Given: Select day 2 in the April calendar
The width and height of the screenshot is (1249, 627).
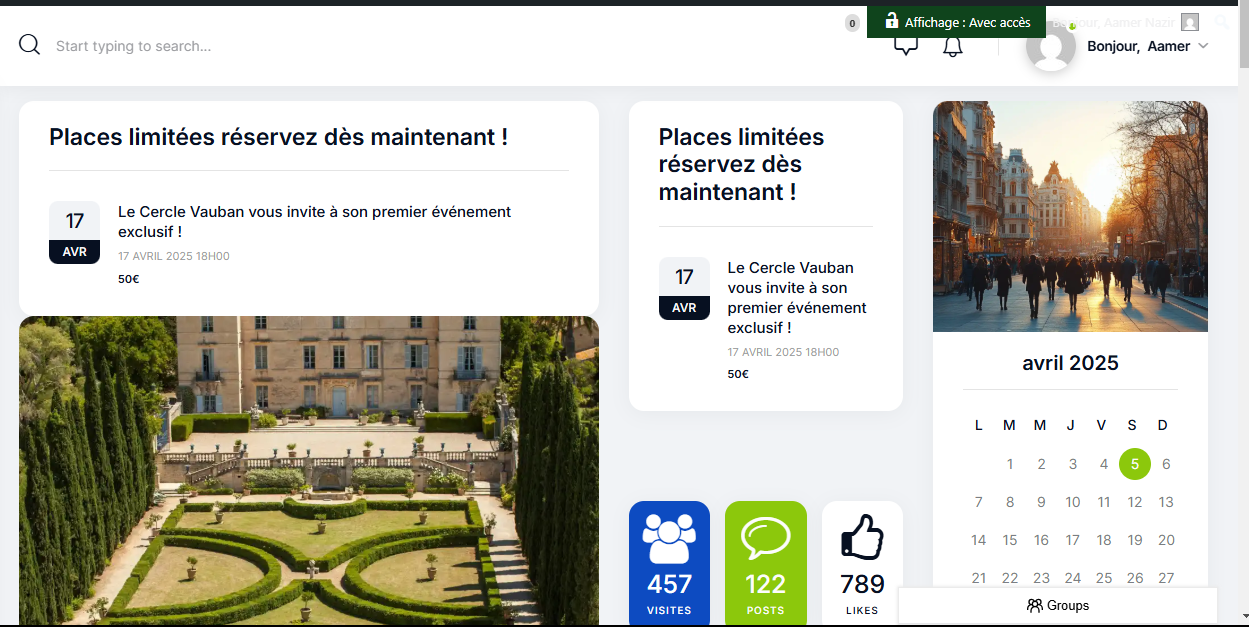Looking at the screenshot, I should point(1041,464).
